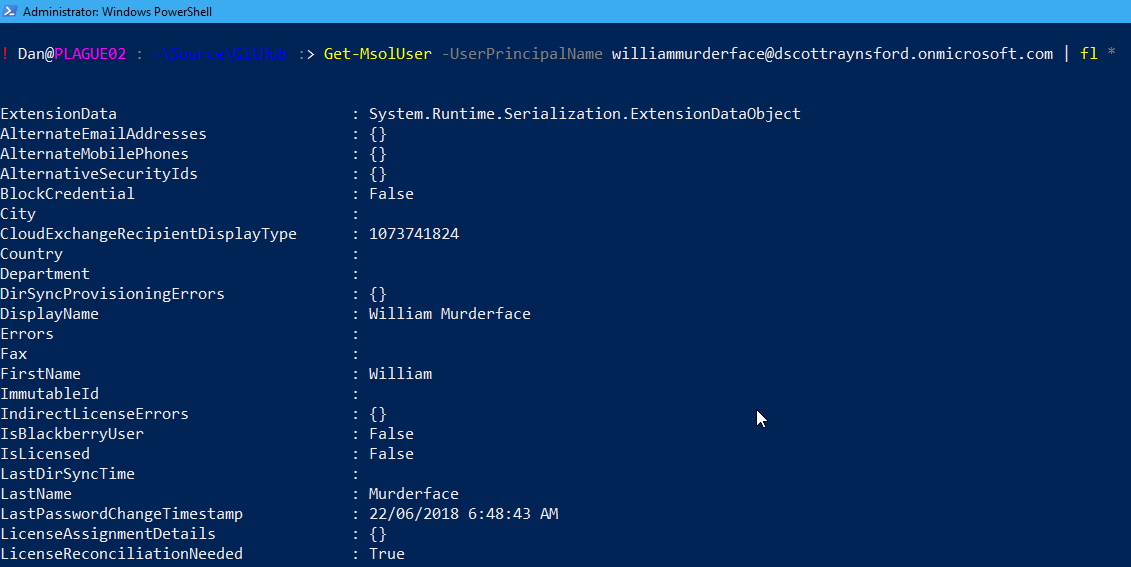Image resolution: width=1131 pixels, height=567 pixels.
Task: Click the Get-MsolUser command text
Action: [x=378, y=53]
